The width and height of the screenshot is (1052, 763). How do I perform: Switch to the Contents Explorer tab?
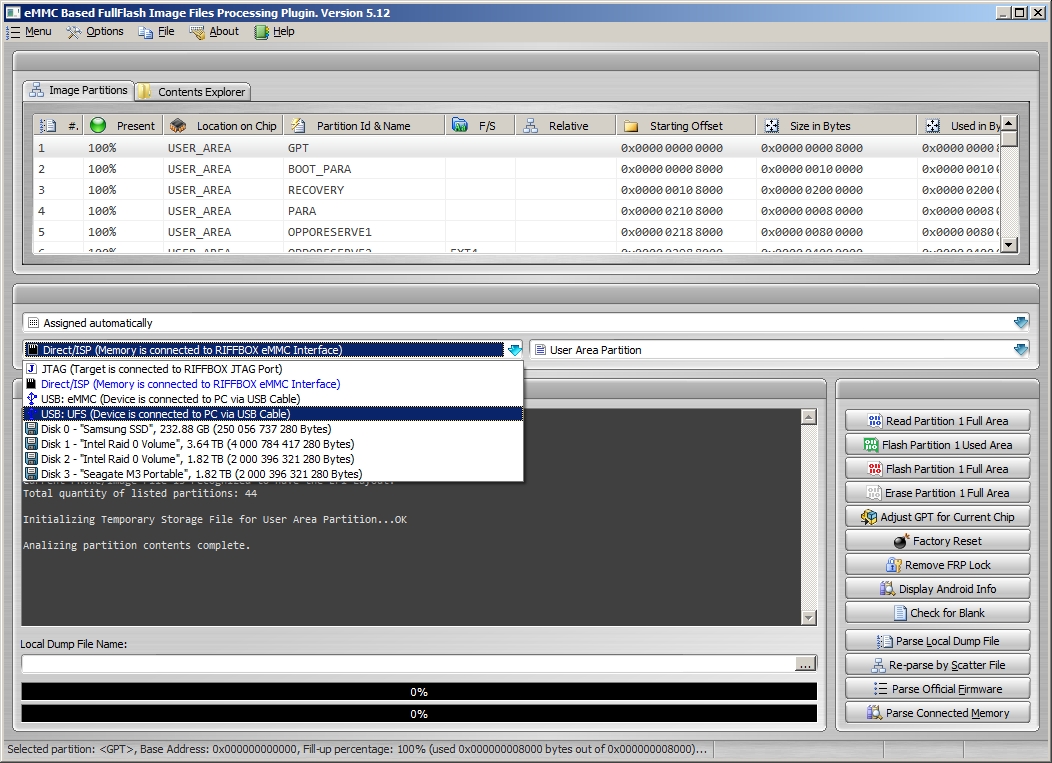[x=191, y=90]
